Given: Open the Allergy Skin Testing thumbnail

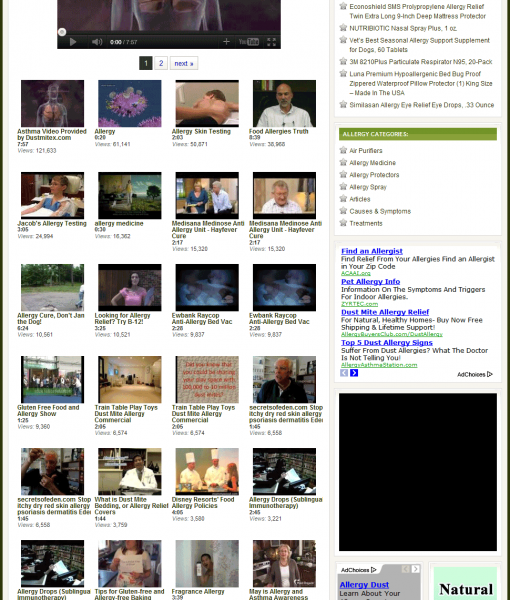Looking at the screenshot, I should tap(207, 103).
